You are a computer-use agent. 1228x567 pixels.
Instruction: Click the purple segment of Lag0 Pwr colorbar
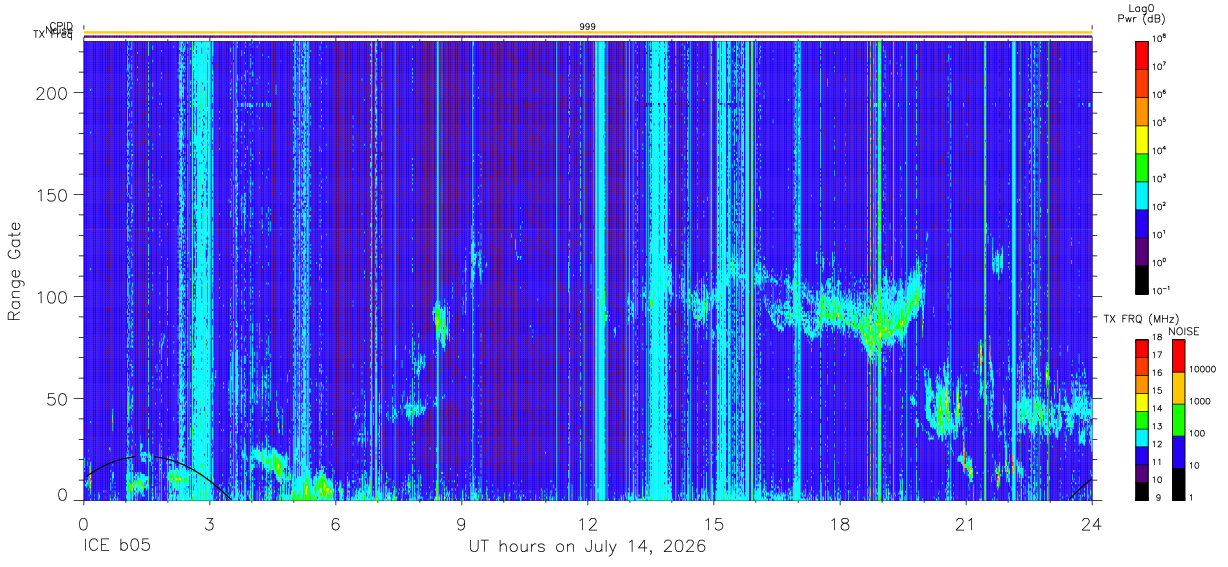[x=1141, y=252]
